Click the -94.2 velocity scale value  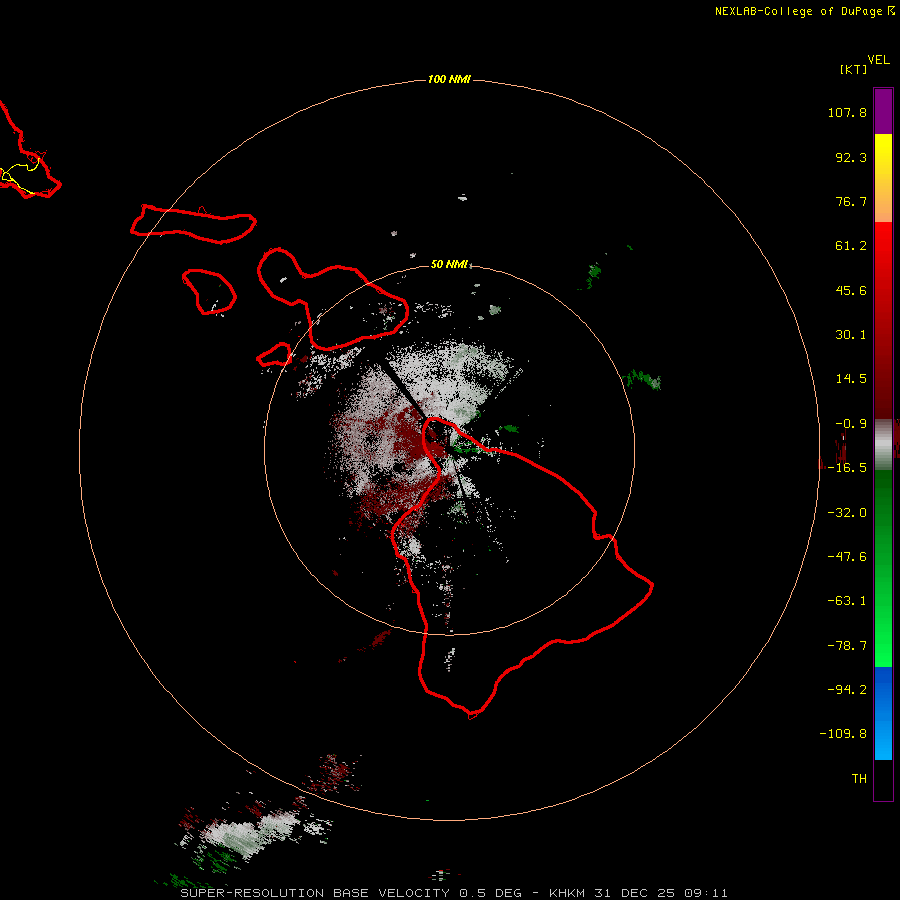pos(847,689)
